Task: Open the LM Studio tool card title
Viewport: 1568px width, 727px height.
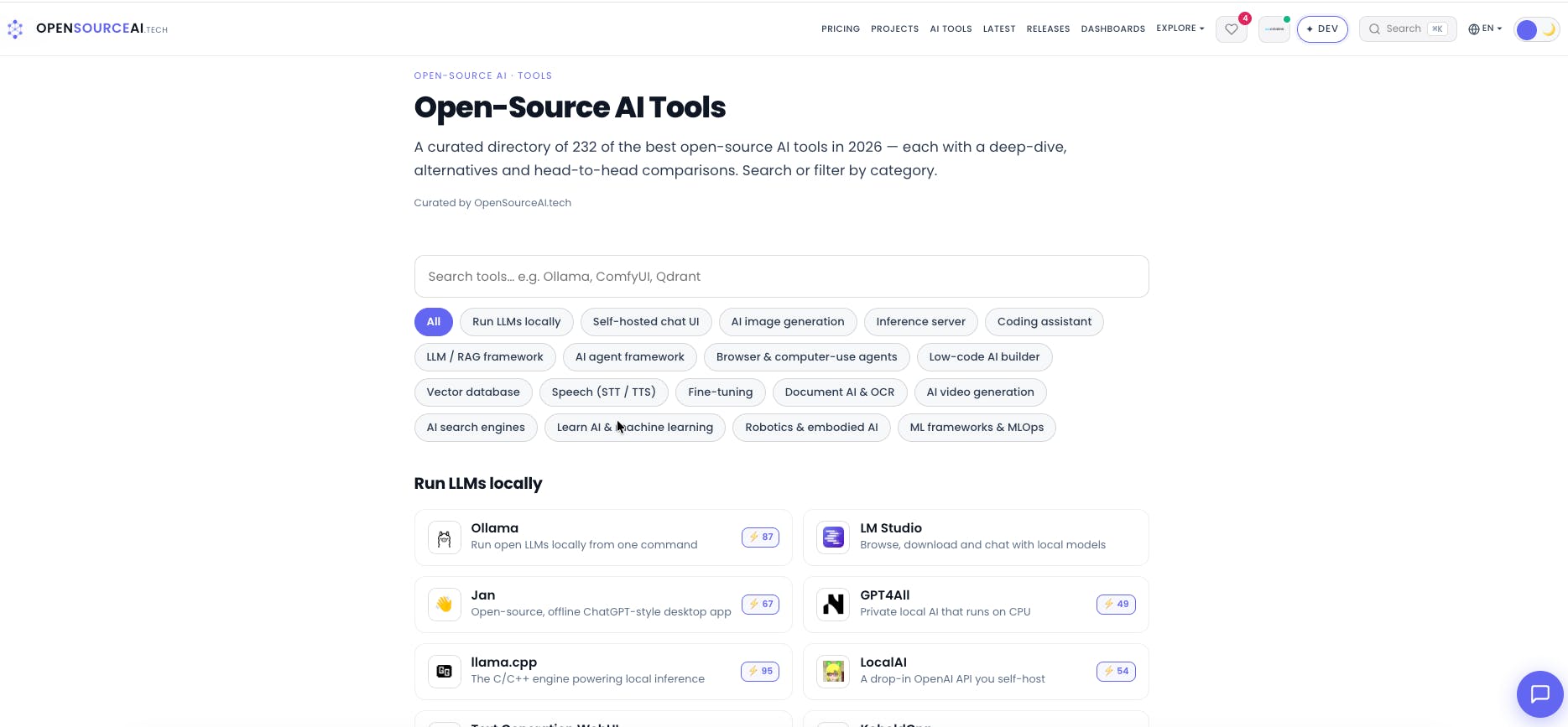Action: 891,528
